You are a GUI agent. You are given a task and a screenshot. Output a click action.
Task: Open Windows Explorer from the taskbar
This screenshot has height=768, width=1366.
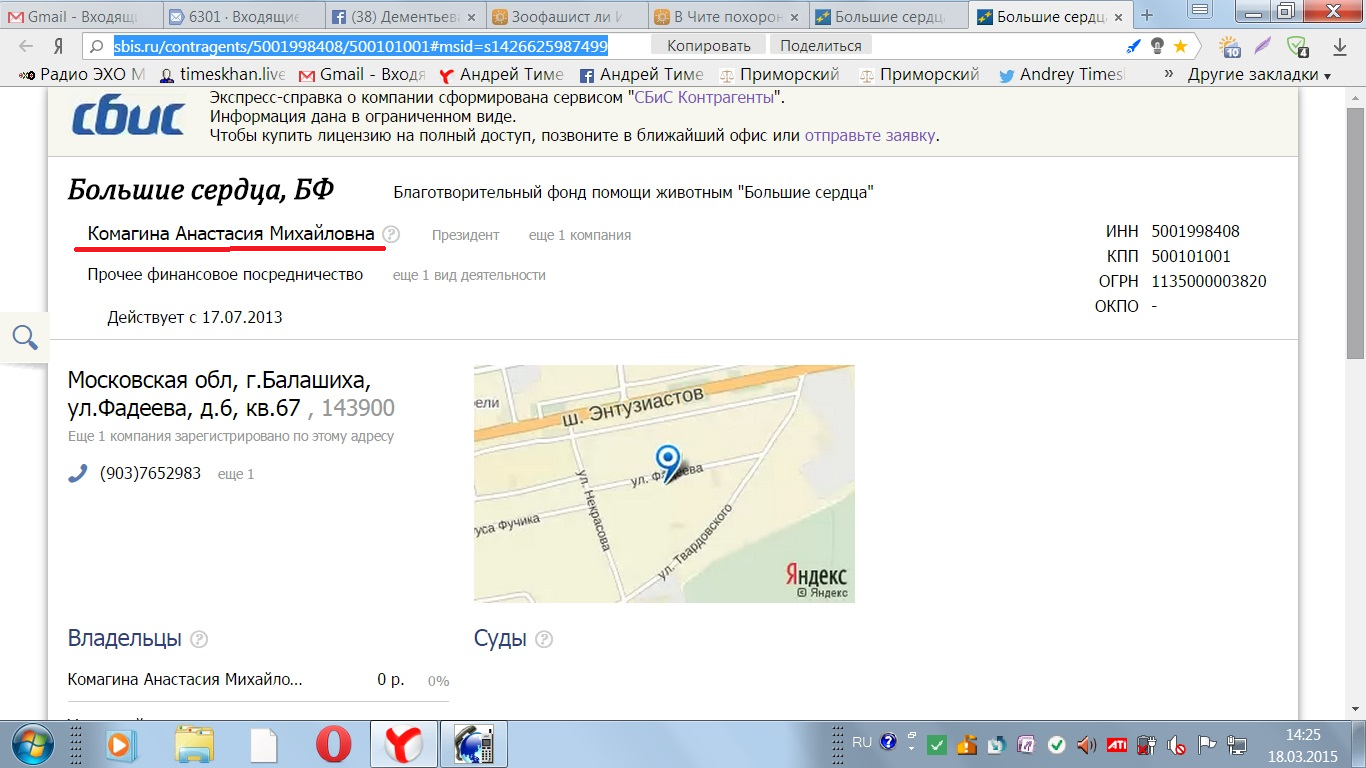[194, 744]
